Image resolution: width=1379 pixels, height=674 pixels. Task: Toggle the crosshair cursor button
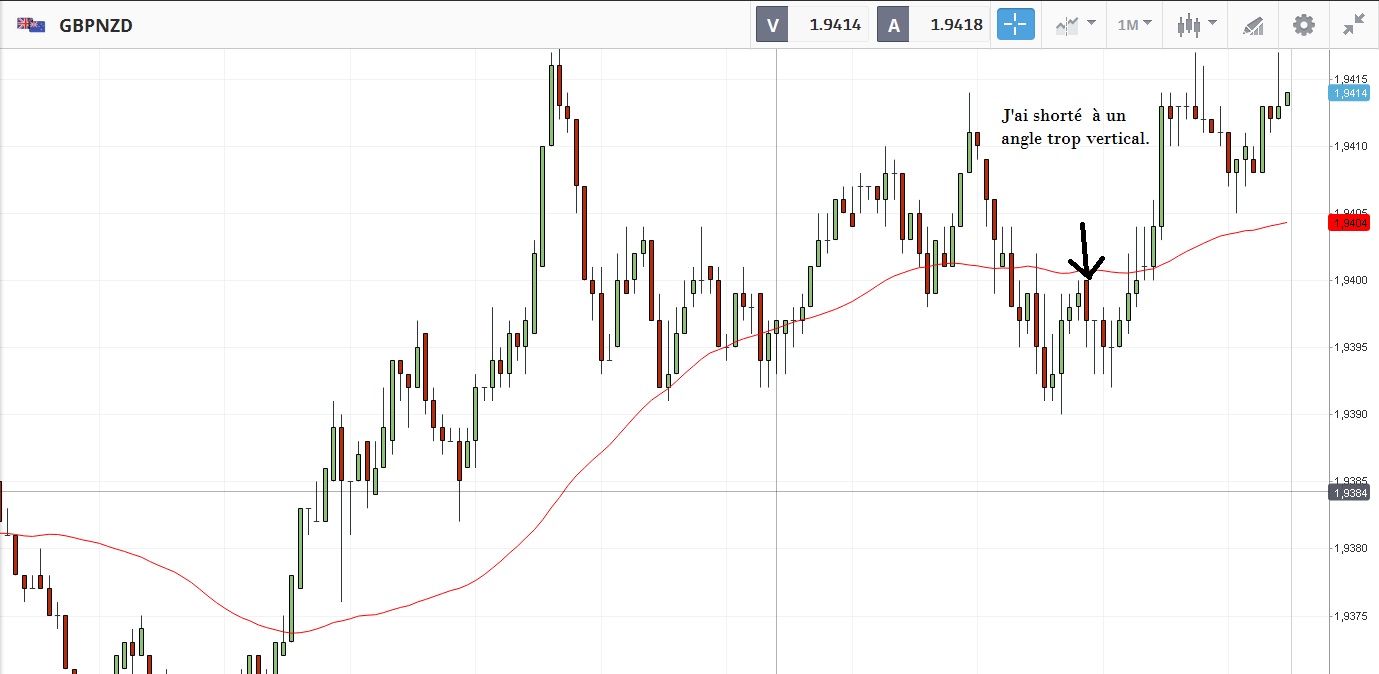click(x=1015, y=25)
